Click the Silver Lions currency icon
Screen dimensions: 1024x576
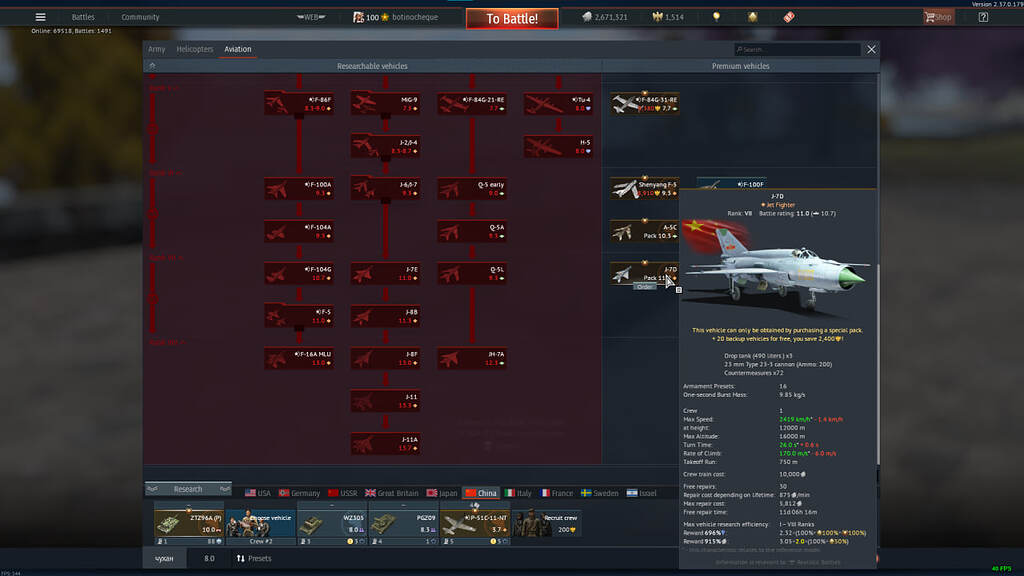(x=587, y=17)
